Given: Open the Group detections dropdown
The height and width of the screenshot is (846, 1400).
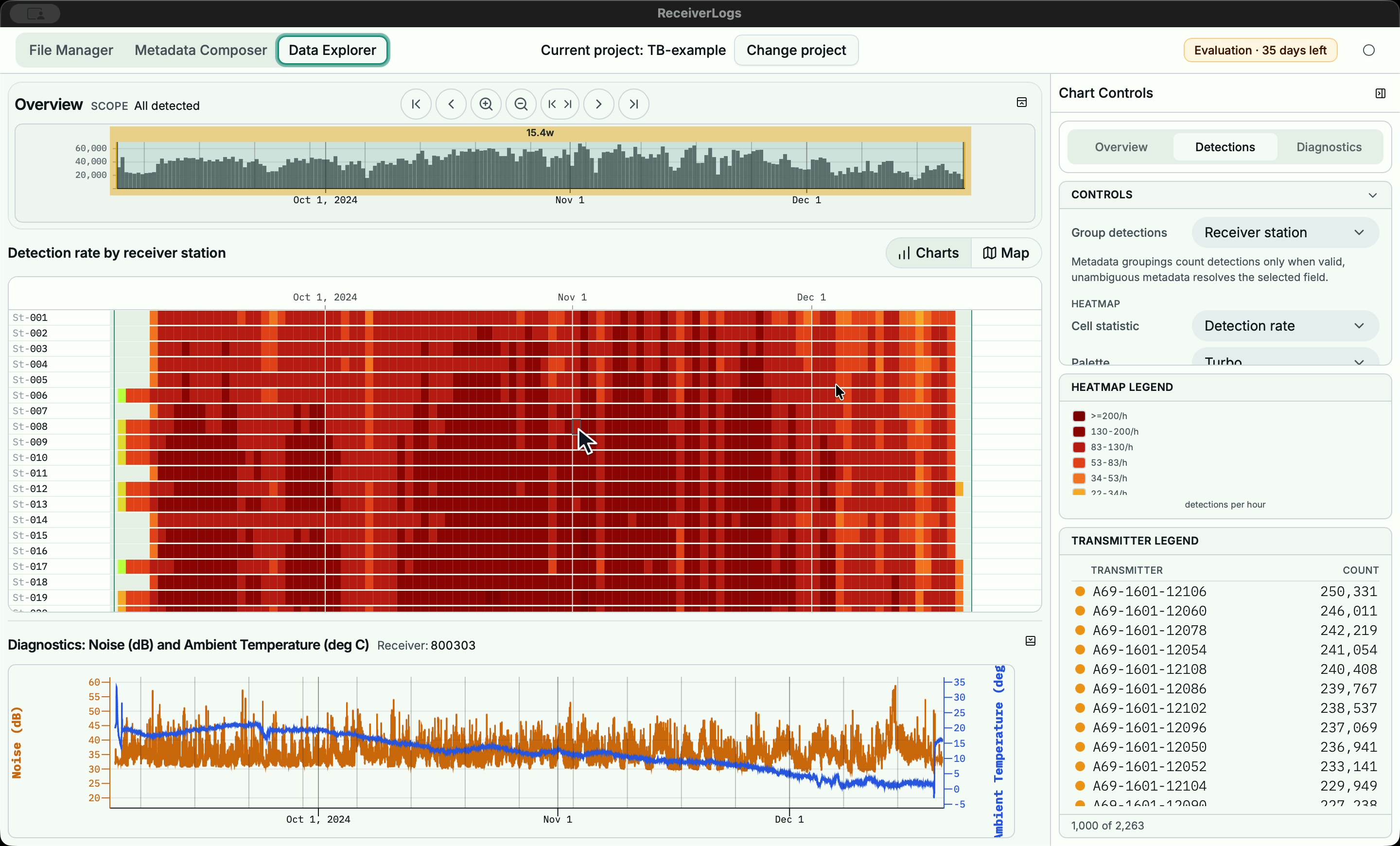Looking at the screenshot, I should (x=1285, y=232).
